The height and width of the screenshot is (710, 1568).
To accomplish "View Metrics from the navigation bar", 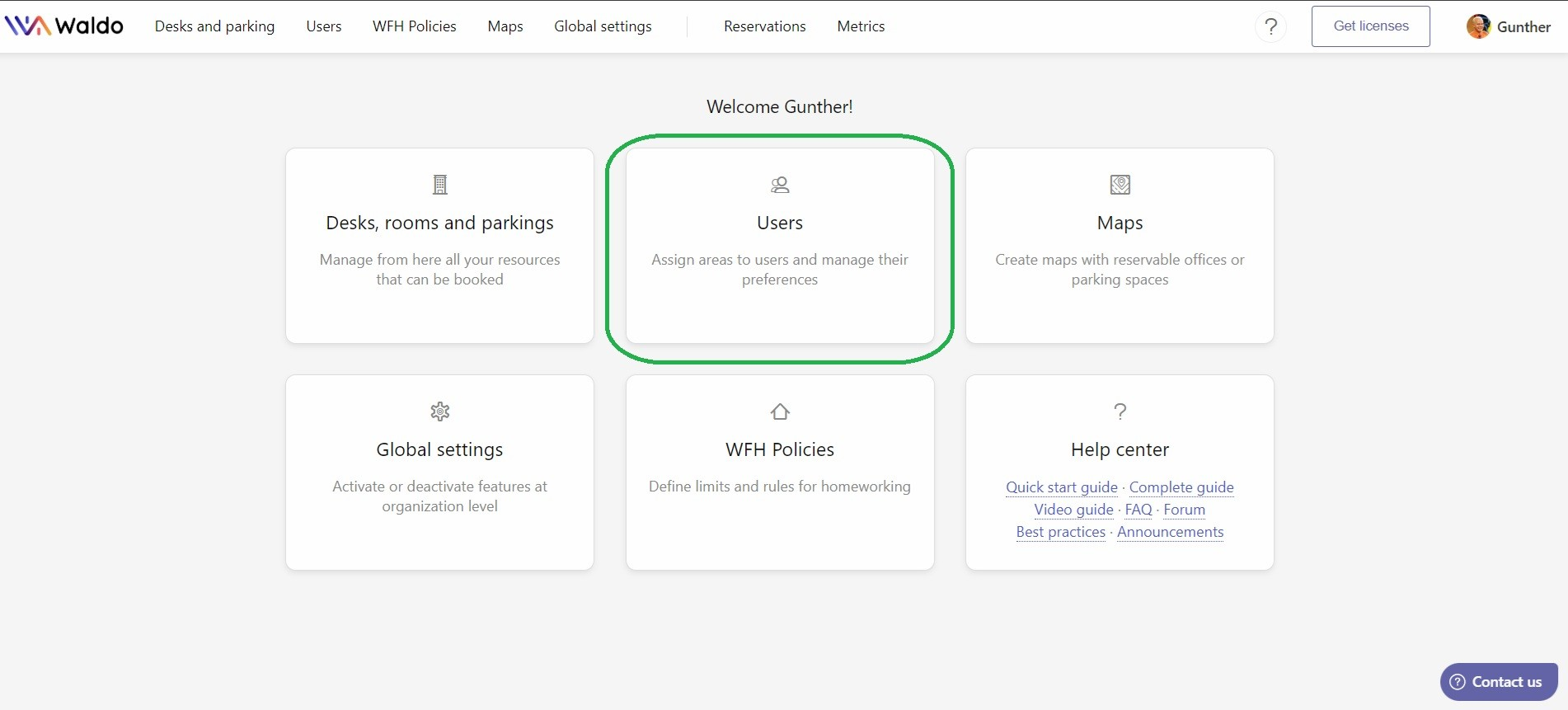I will tap(861, 26).
